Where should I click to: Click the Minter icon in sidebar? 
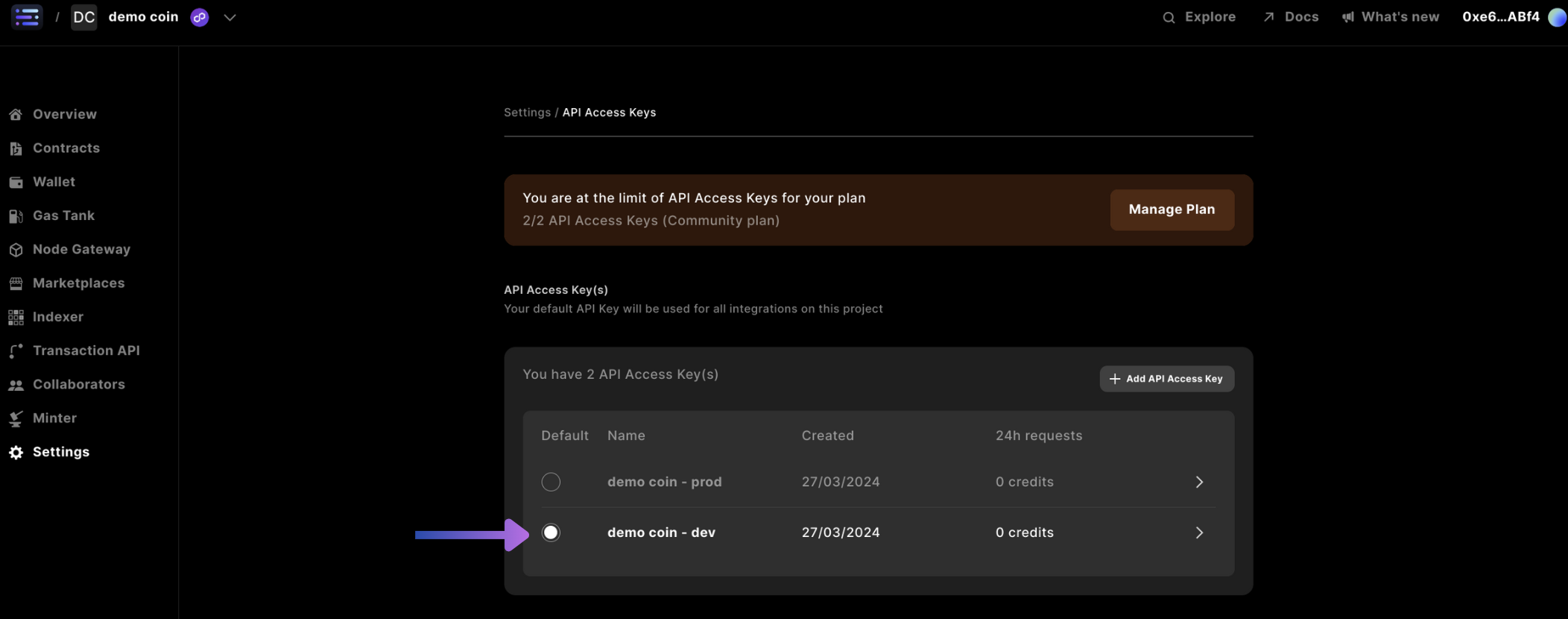tap(16, 418)
